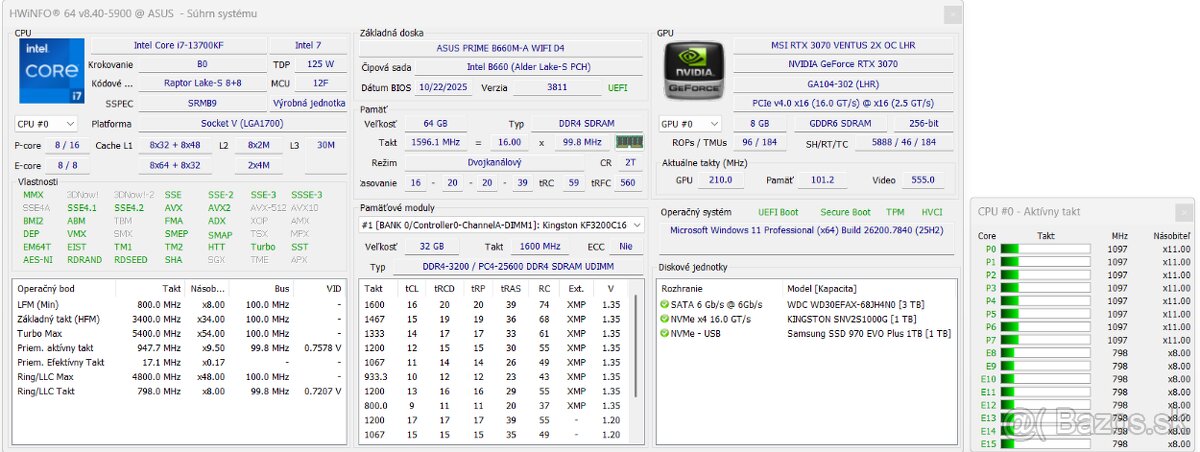
Task: Click the P-core 8 / 16 count
Action: [66, 146]
